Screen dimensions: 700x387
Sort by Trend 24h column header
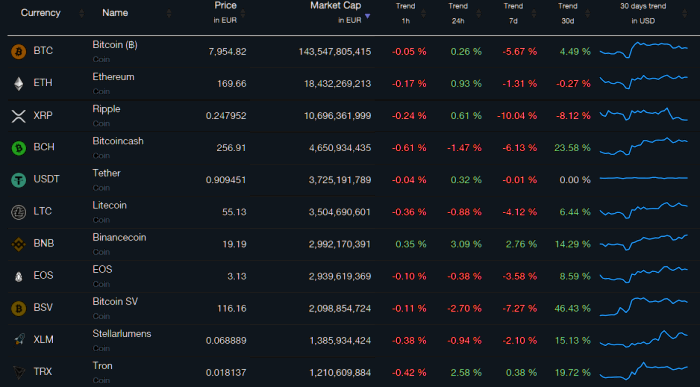tap(458, 13)
